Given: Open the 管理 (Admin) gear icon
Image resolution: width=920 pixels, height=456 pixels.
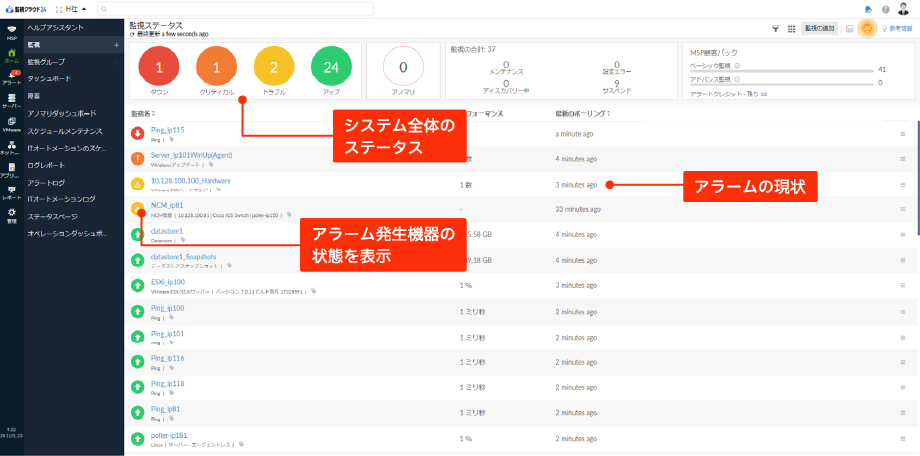Looking at the screenshot, I should click(11, 215).
